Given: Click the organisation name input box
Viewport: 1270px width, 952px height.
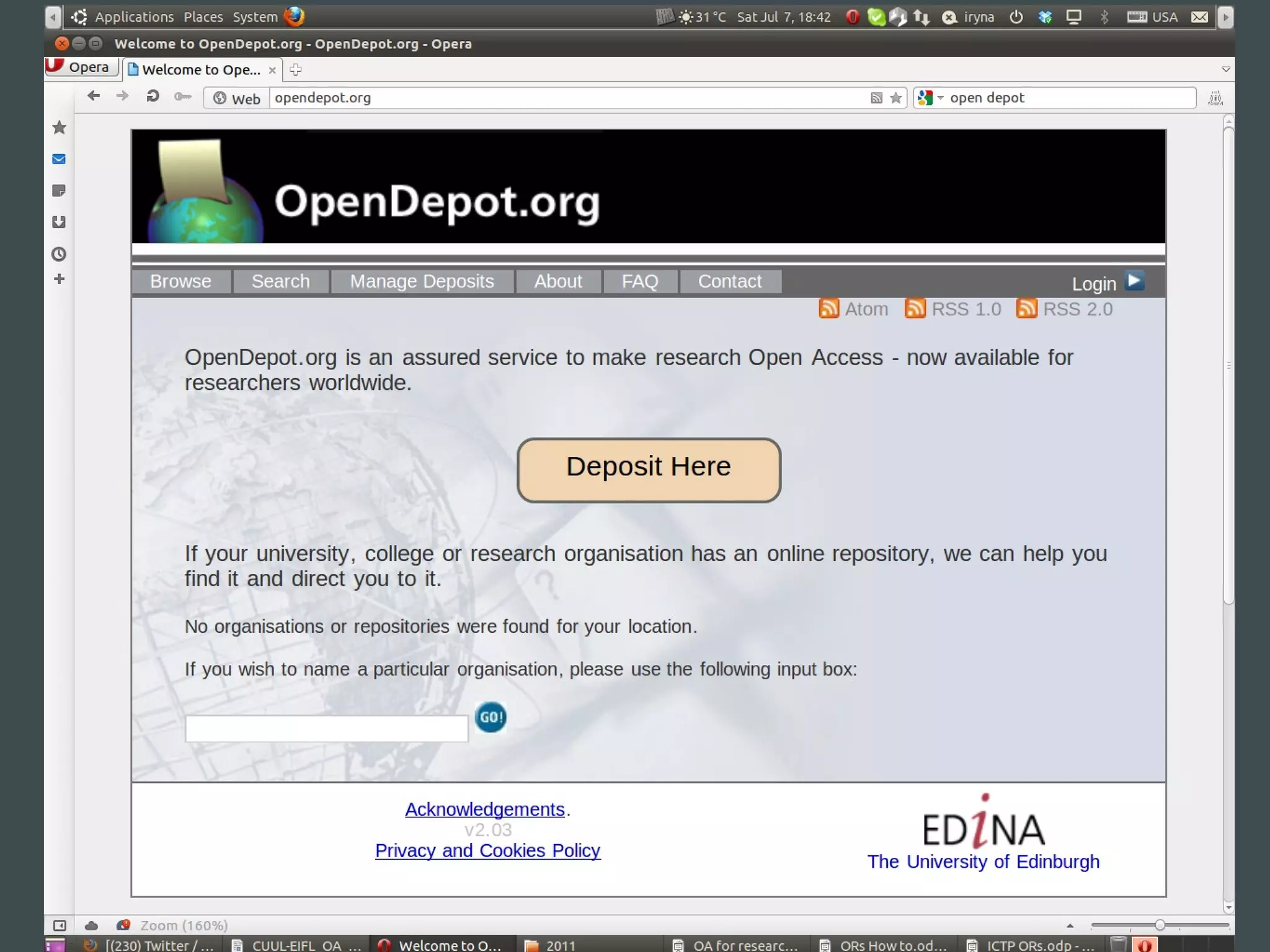Looking at the screenshot, I should click(x=326, y=728).
